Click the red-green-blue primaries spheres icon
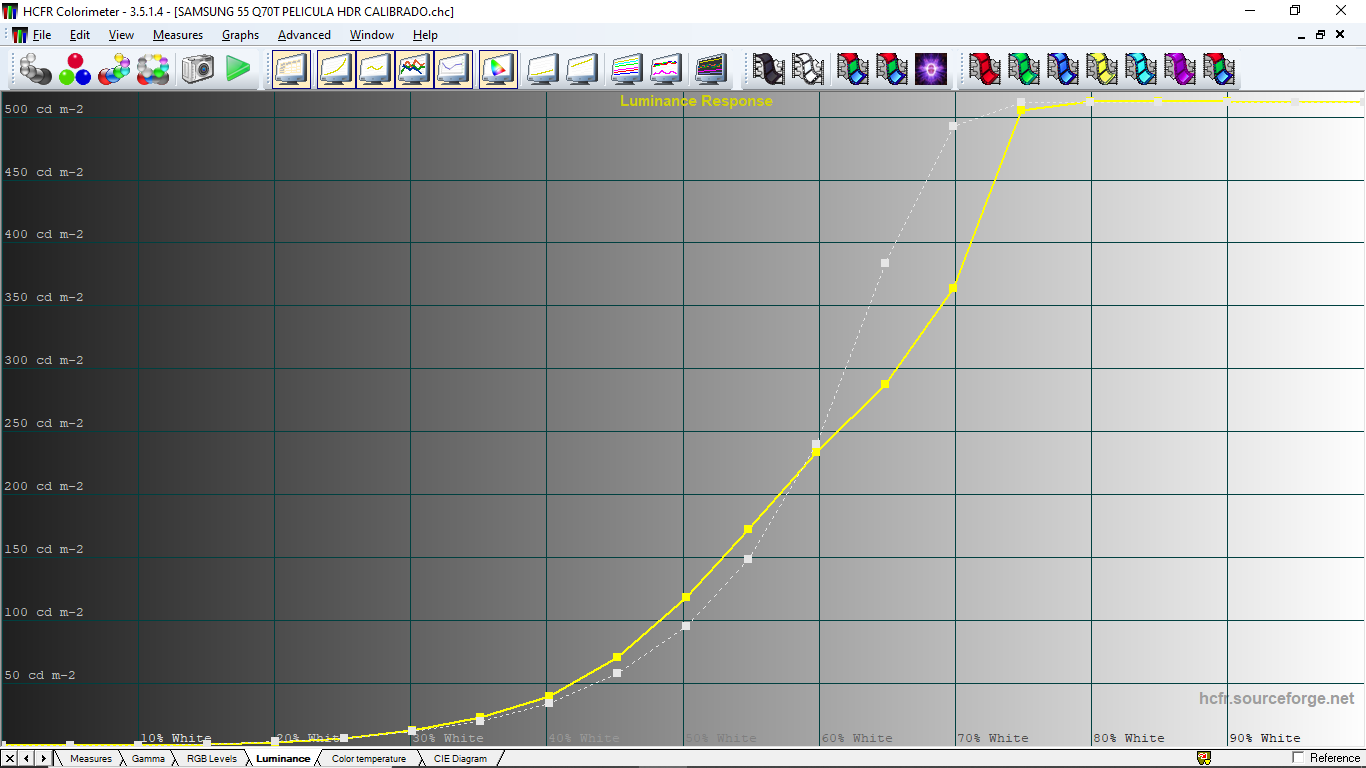Image resolution: width=1366 pixels, height=768 pixels. click(x=75, y=69)
